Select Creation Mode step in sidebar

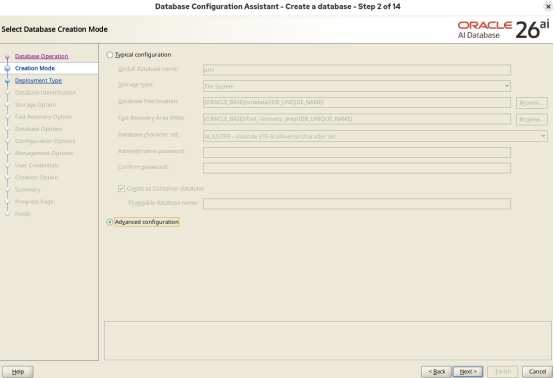click(35, 68)
